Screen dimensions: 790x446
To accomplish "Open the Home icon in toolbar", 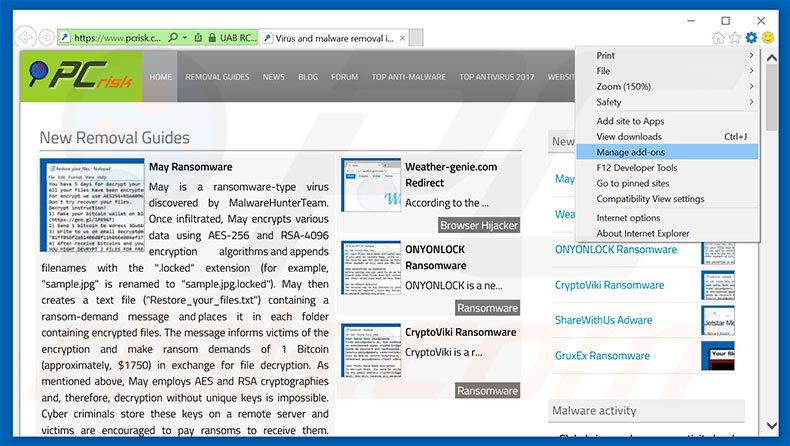I will pyautogui.click(x=718, y=38).
